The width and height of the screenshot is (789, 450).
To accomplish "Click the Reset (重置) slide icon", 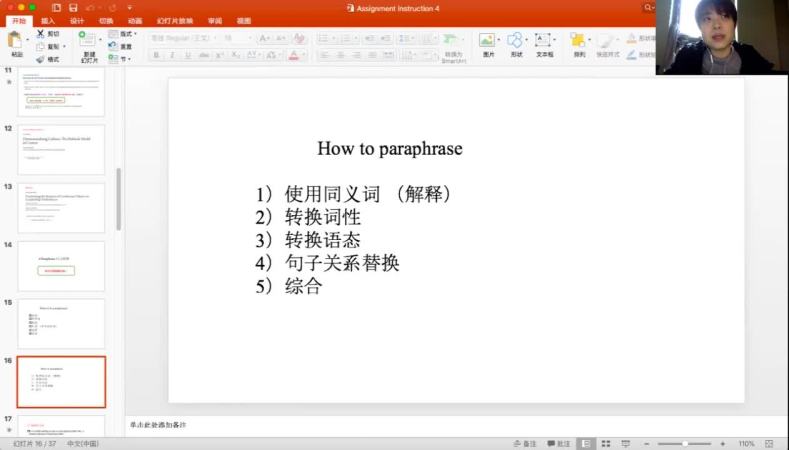I will click(x=113, y=46).
